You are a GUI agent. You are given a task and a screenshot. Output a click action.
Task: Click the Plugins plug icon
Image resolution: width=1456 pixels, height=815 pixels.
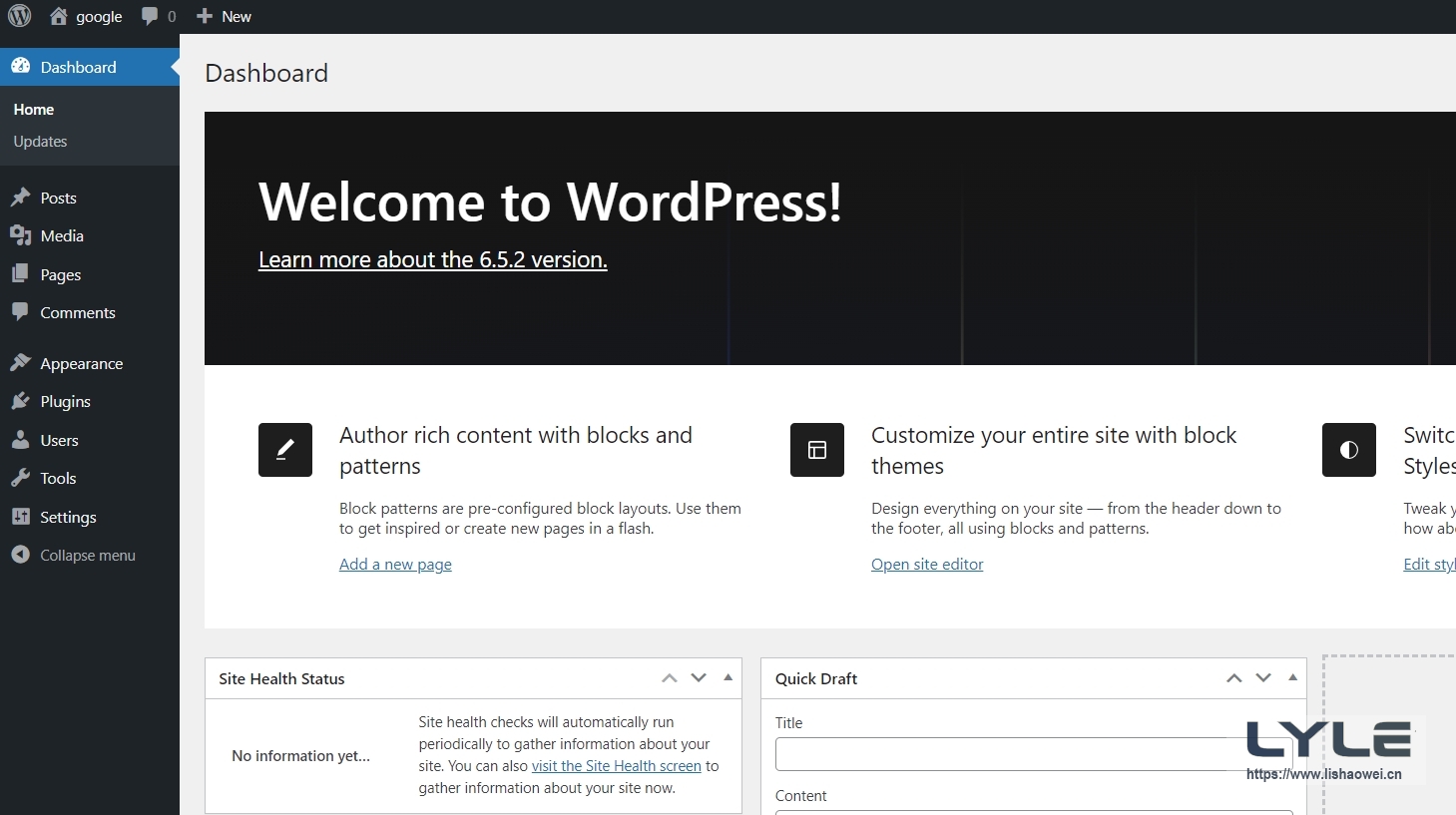[x=21, y=401]
